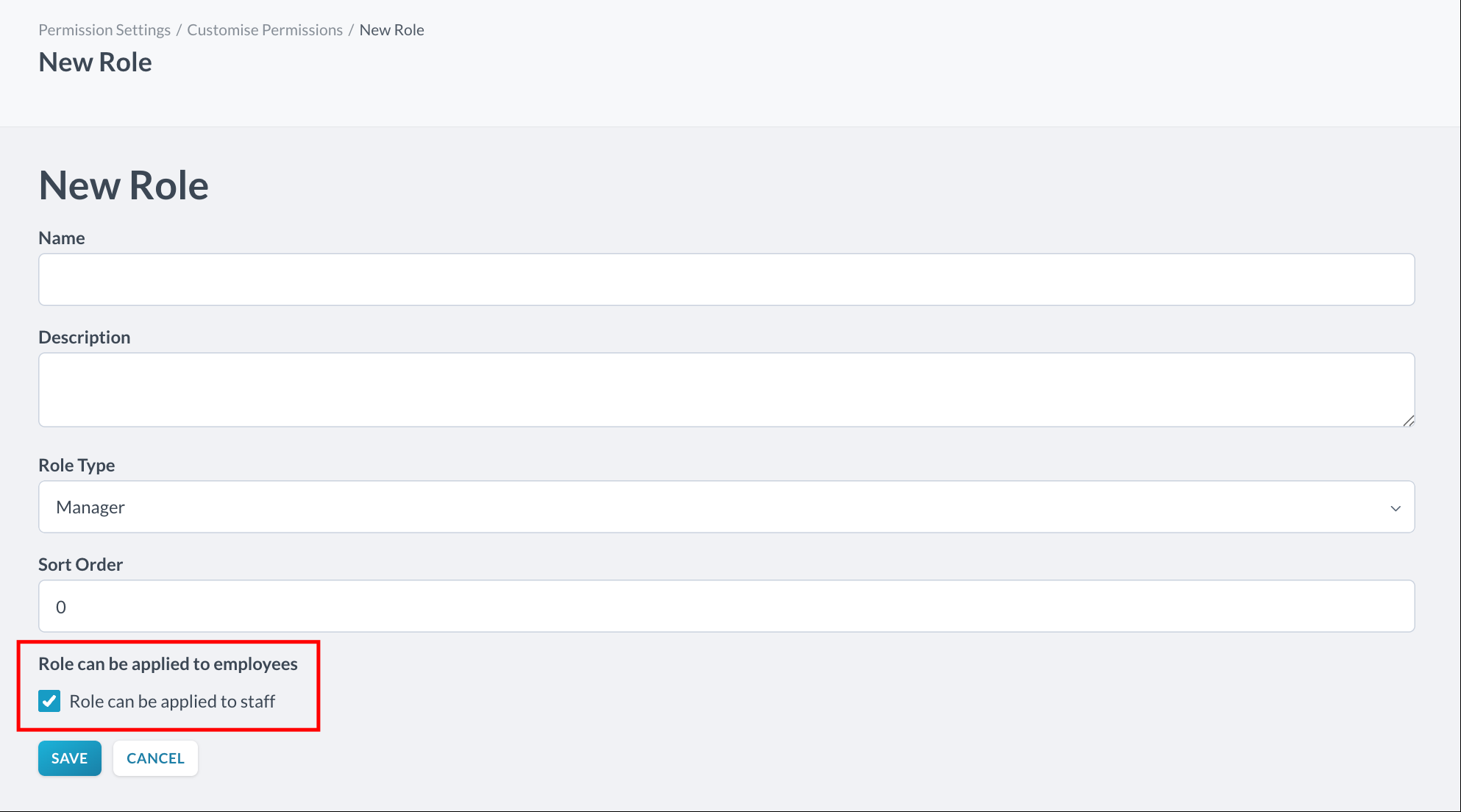This screenshot has height=812, width=1461.
Task: Open the Permission Settings breadcrumb link
Action: tap(104, 30)
